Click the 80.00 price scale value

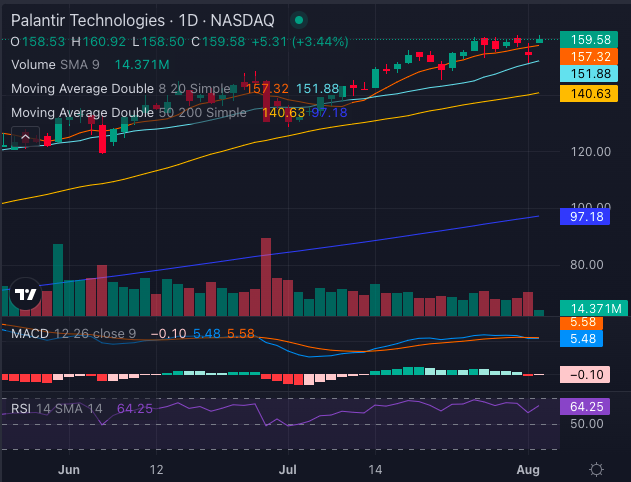(x=587, y=265)
